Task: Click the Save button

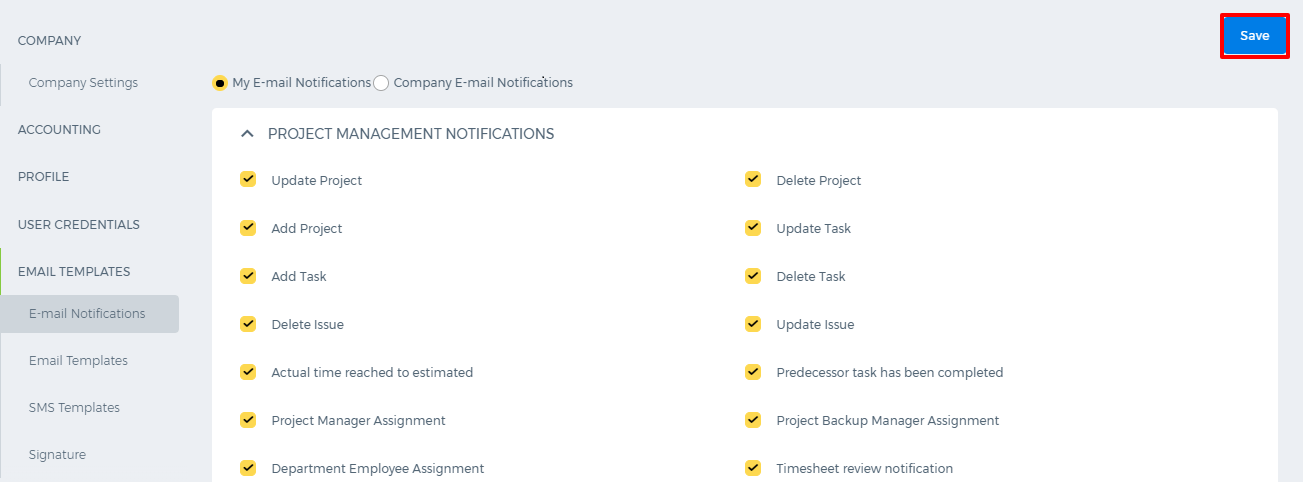Action: [1254, 36]
